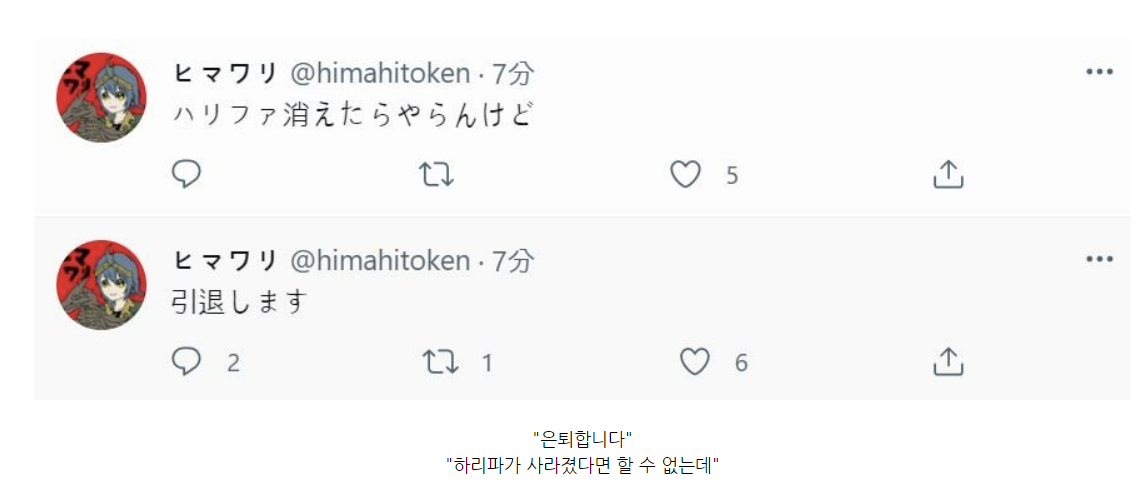The height and width of the screenshot is (496, 1144).
Task: Retweet the 引退します tweet
Action: pos(440,361)
